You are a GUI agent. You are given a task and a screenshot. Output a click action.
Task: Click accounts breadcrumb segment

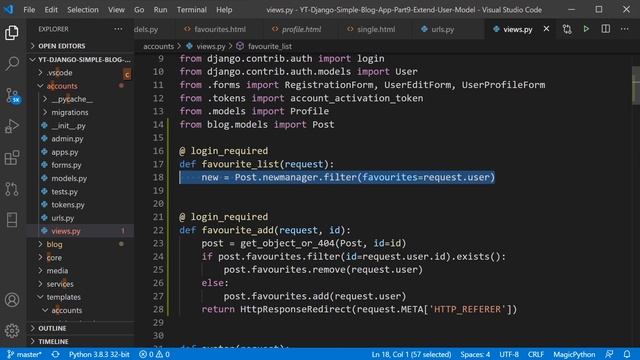click(158, 46)
